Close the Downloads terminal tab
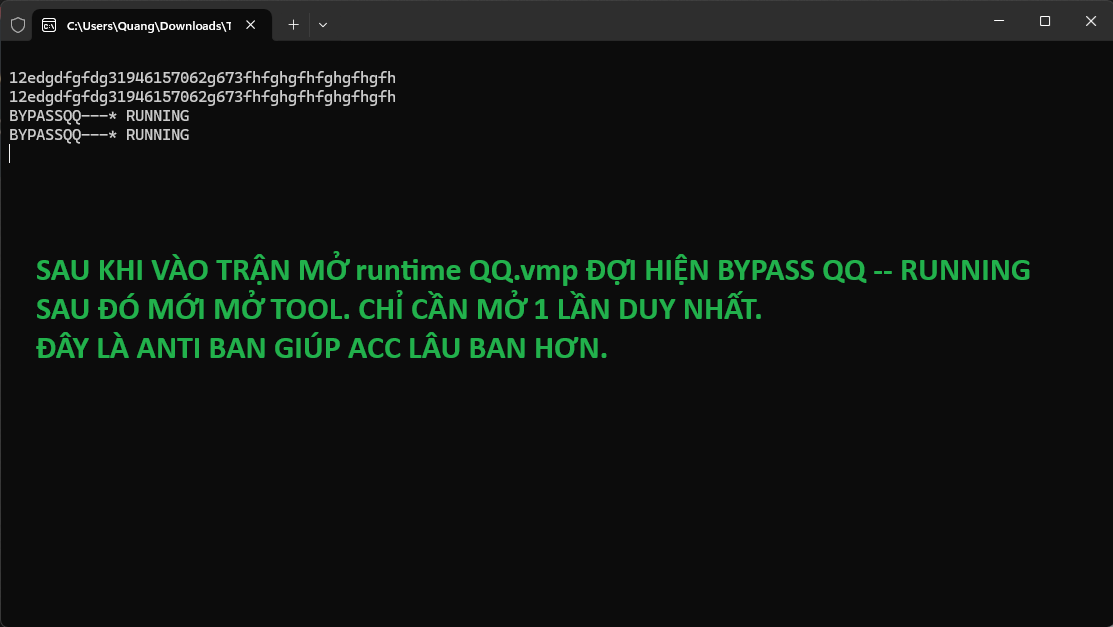Image resolution: width=1113 pixels, height=627 pixels. tap(251, 25)
